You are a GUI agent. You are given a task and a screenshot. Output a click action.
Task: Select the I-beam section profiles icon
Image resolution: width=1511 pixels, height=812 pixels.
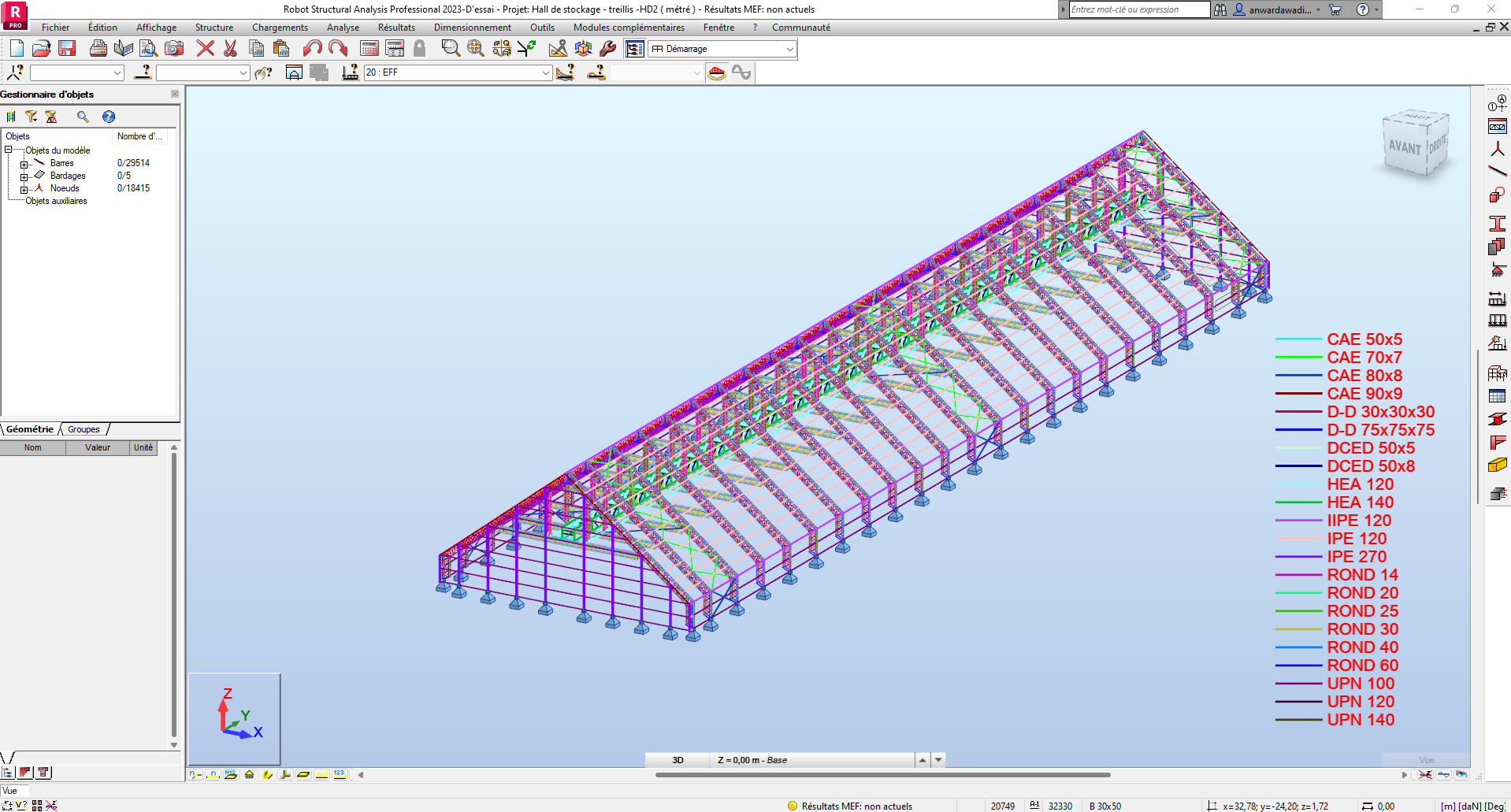click(x=1497, y=224)
